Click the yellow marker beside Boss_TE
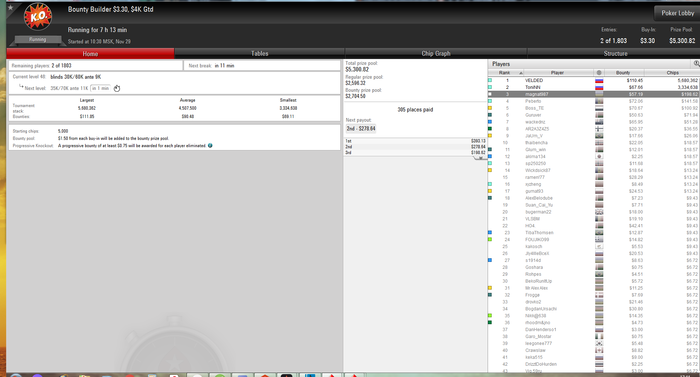This screenshot has width=700, height=377. point(490,108)
